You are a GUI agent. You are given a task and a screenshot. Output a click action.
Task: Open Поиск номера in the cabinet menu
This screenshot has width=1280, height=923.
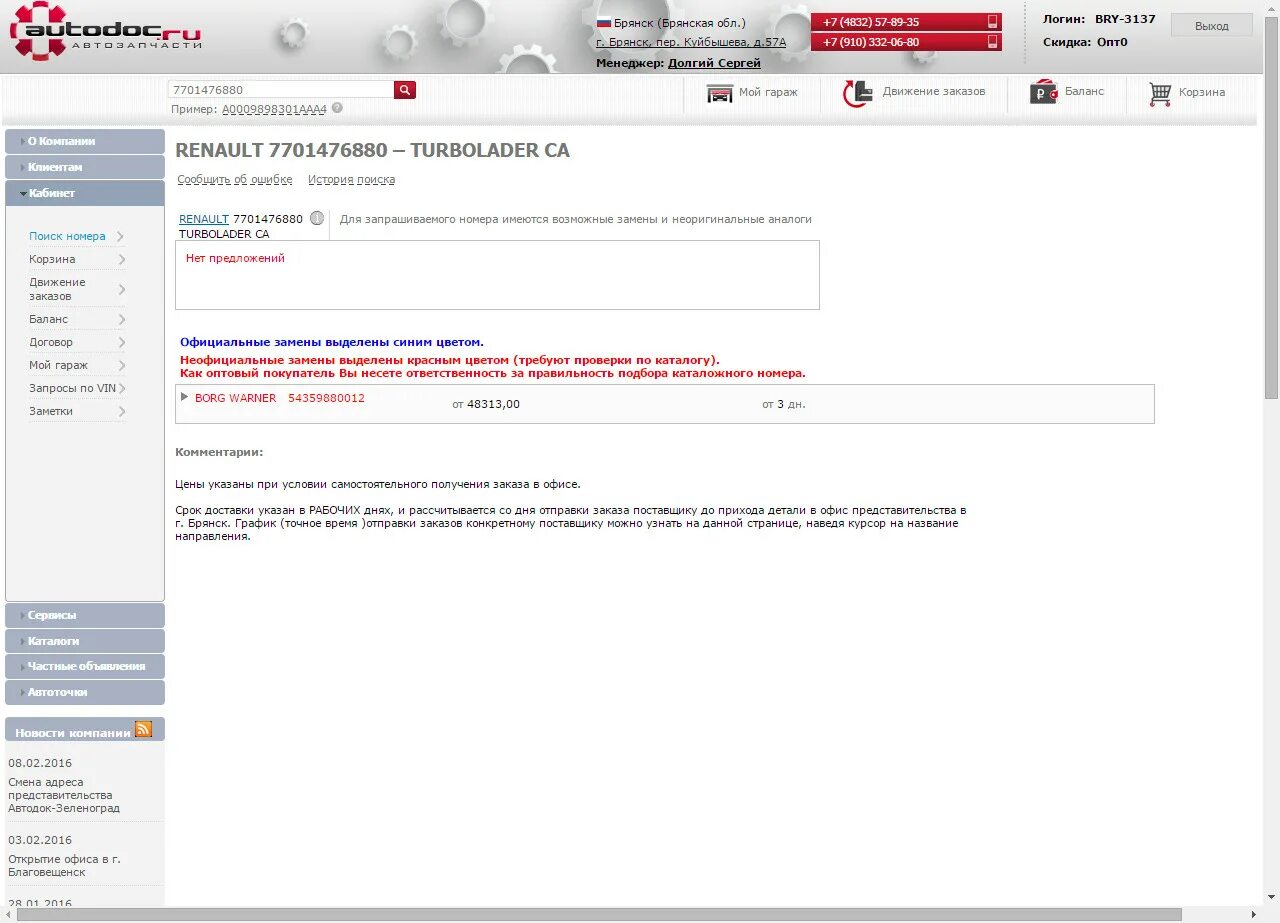pyautogui.click(x=67, y=236)
